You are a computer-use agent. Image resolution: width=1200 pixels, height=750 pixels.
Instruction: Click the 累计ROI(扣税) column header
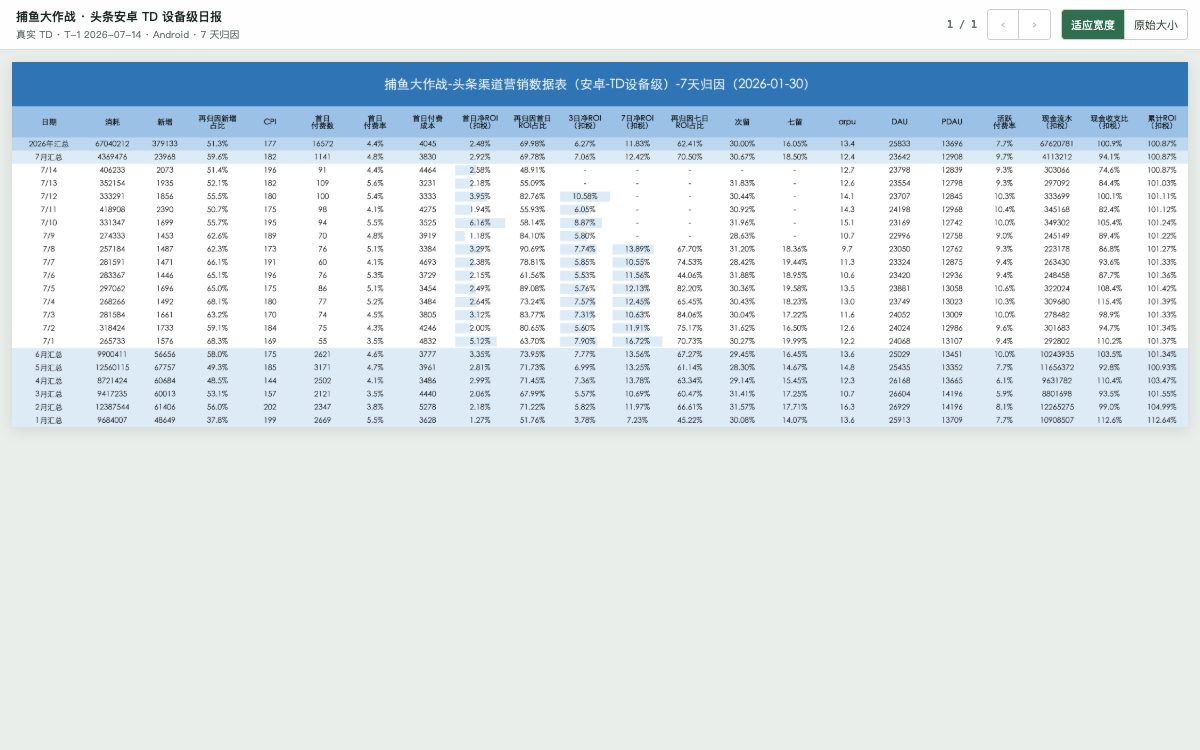coord(1162,122)
